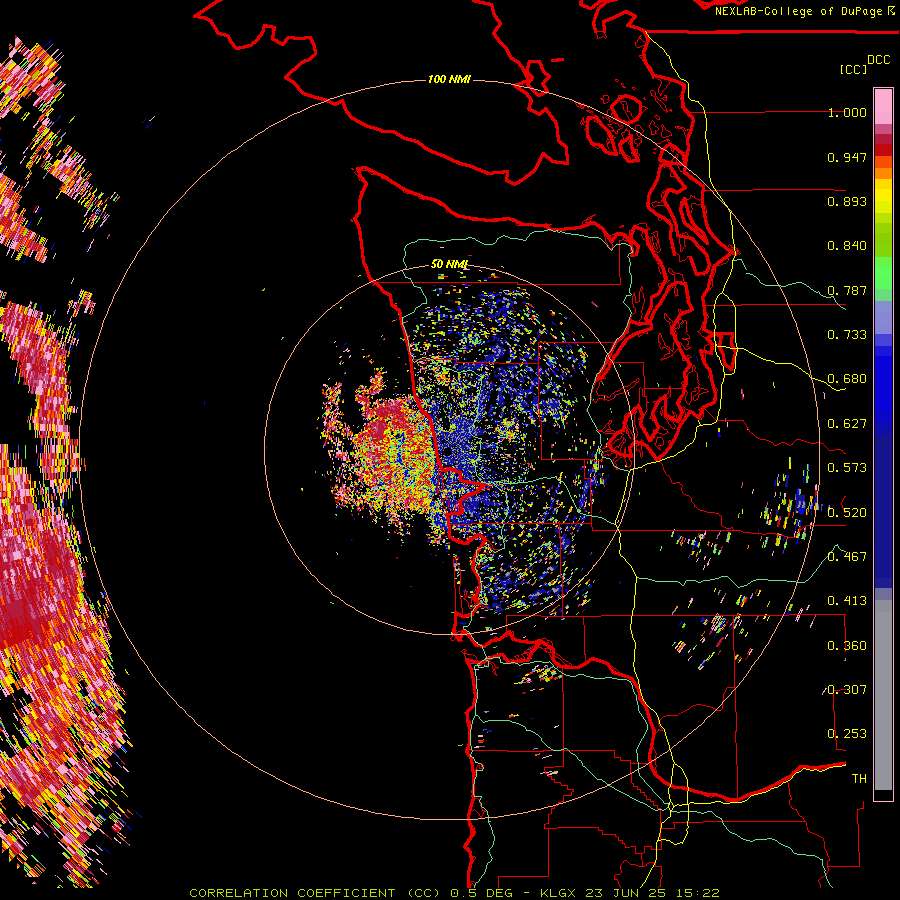Screen dimensions: 900x900
Task: Click the 0.787 color scale label
Action: [x=847, y=290]
